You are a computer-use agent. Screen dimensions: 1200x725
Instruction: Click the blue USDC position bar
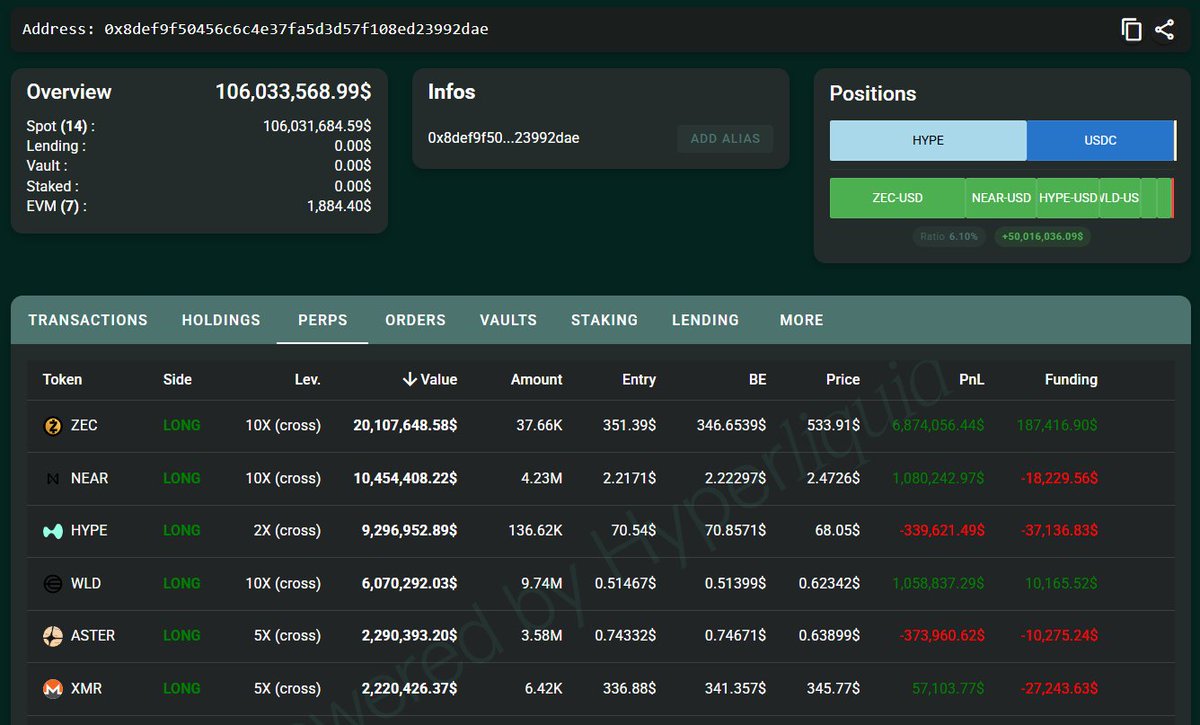point(1100,141)
